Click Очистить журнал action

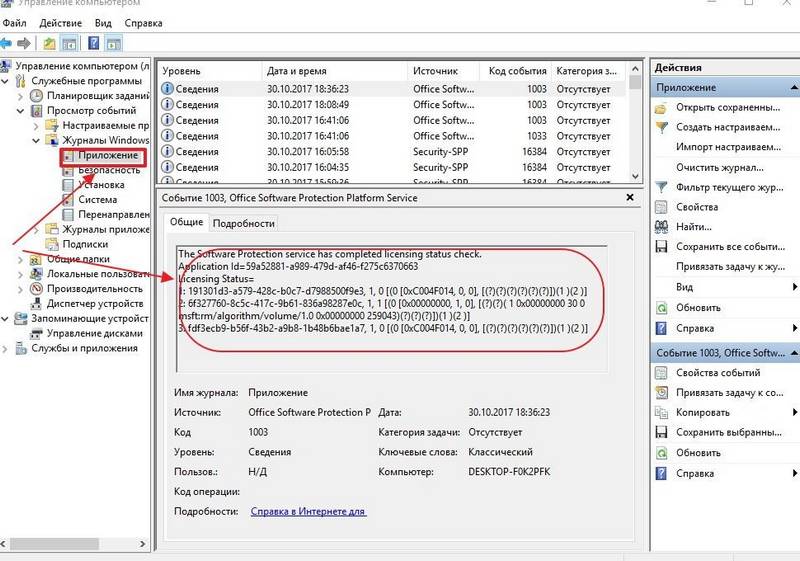pos(720,167)
